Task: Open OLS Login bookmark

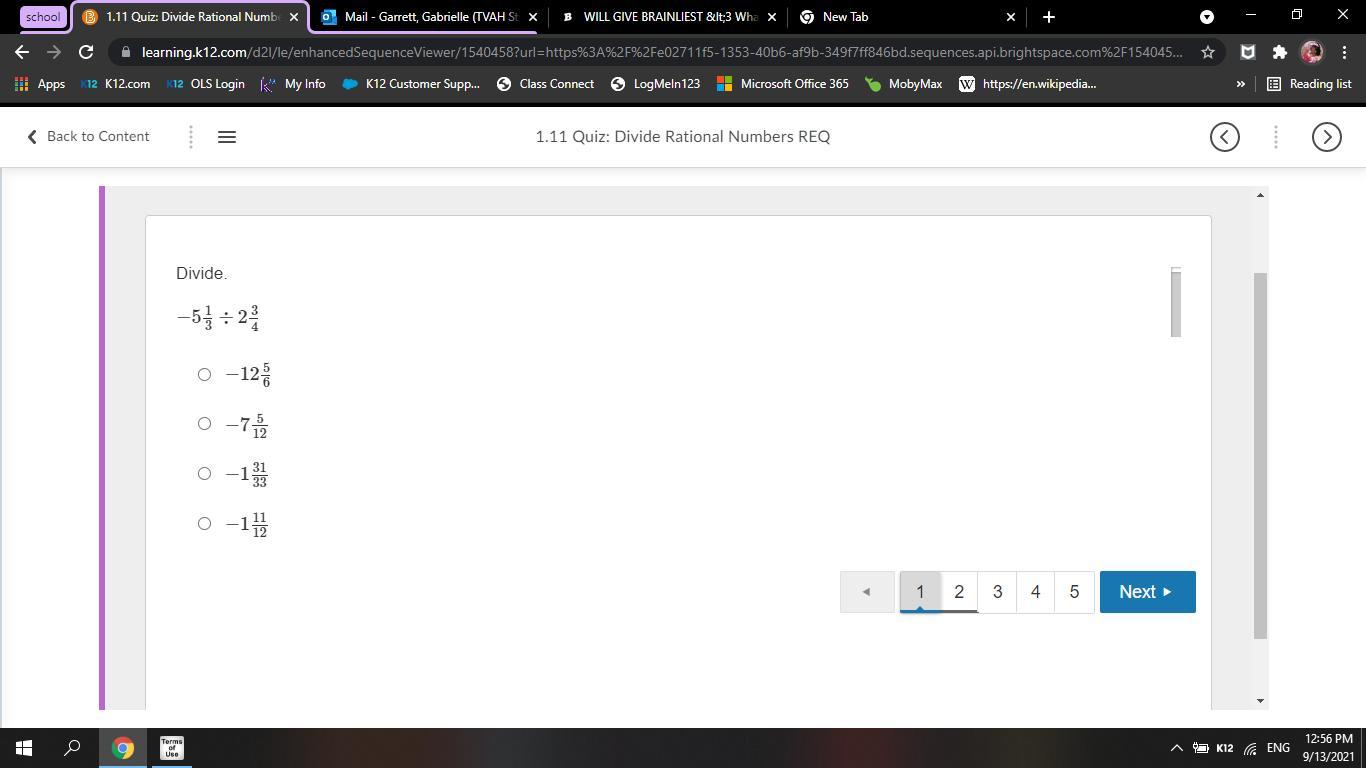Action: (205, 84)
